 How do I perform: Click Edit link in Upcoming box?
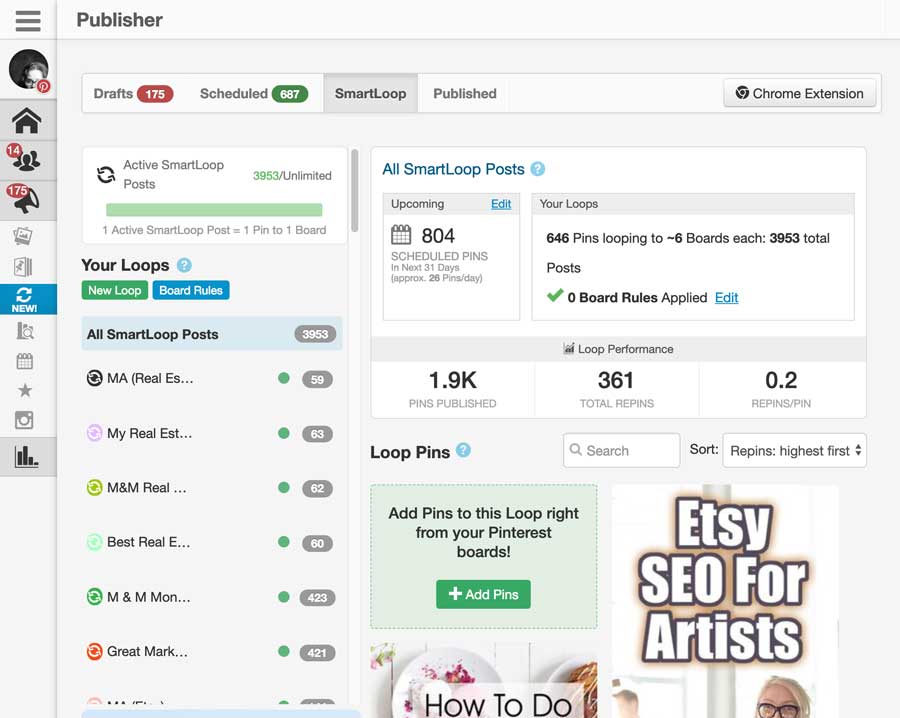pyautogui.click(x=501, y=204)
